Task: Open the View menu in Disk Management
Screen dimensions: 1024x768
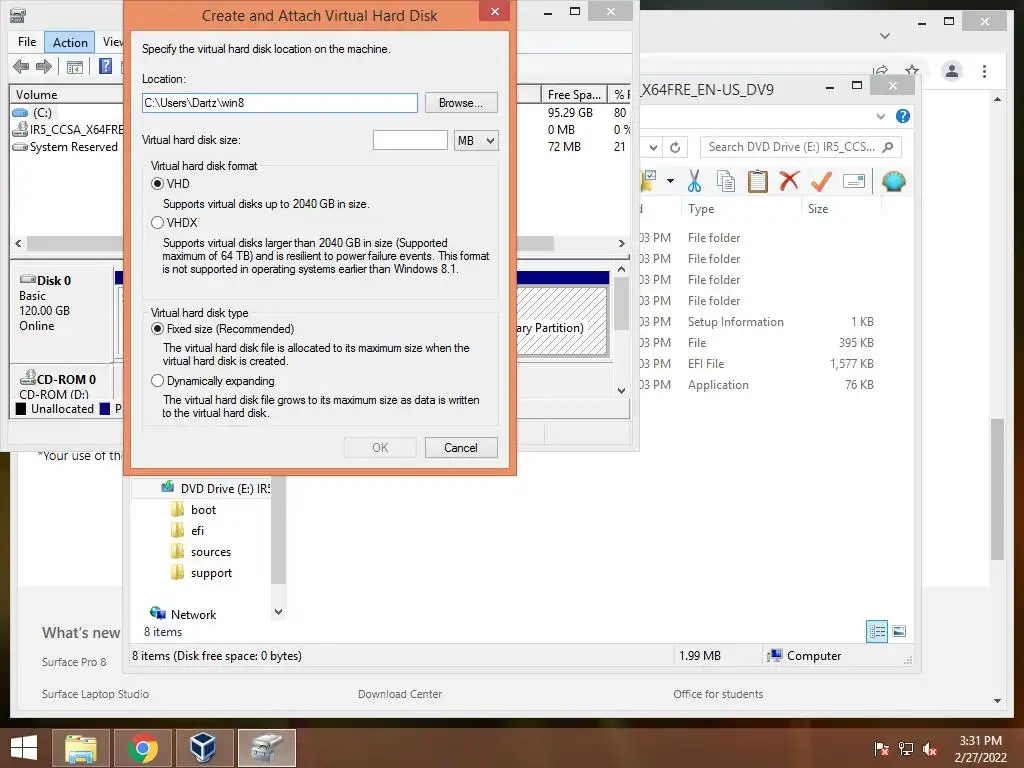Action: 112,42
